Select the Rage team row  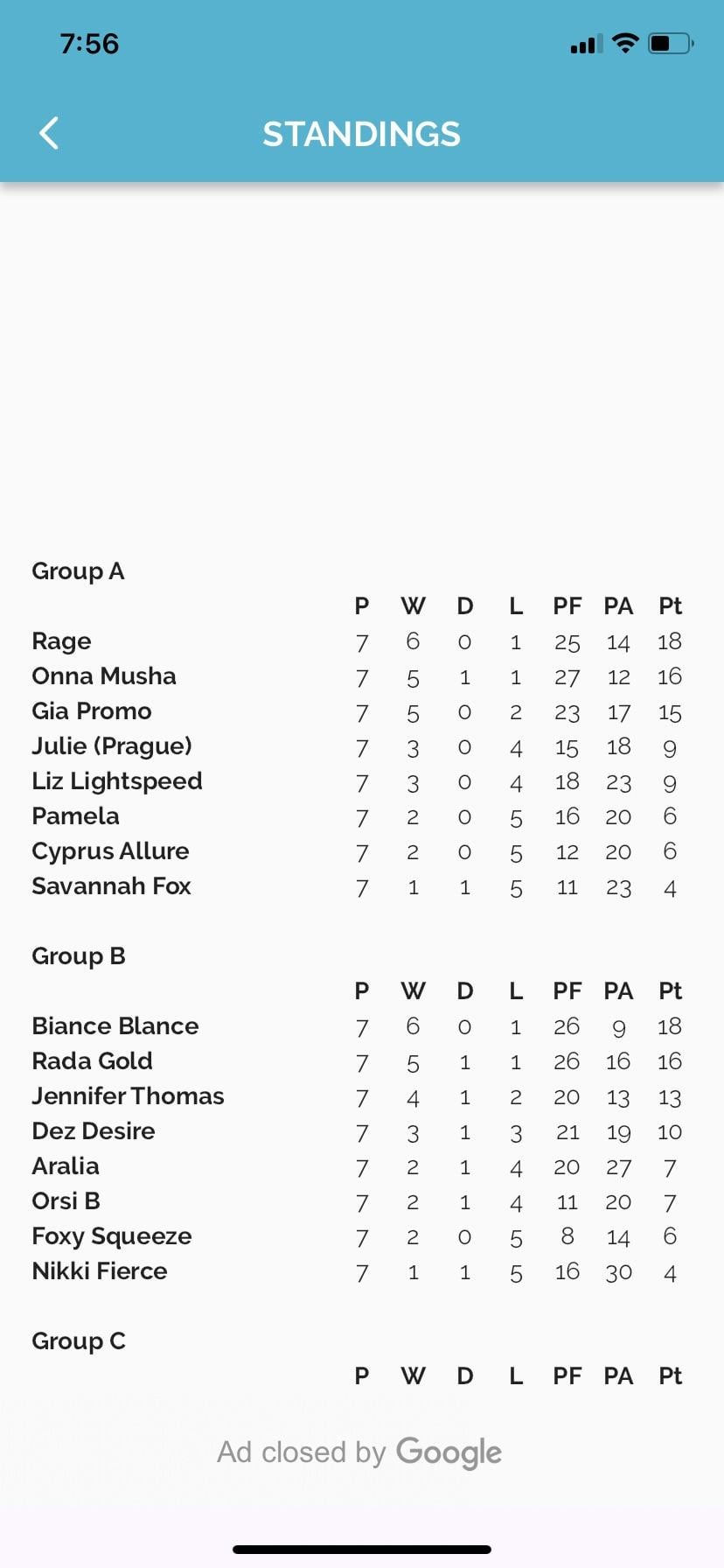(61, 641)
